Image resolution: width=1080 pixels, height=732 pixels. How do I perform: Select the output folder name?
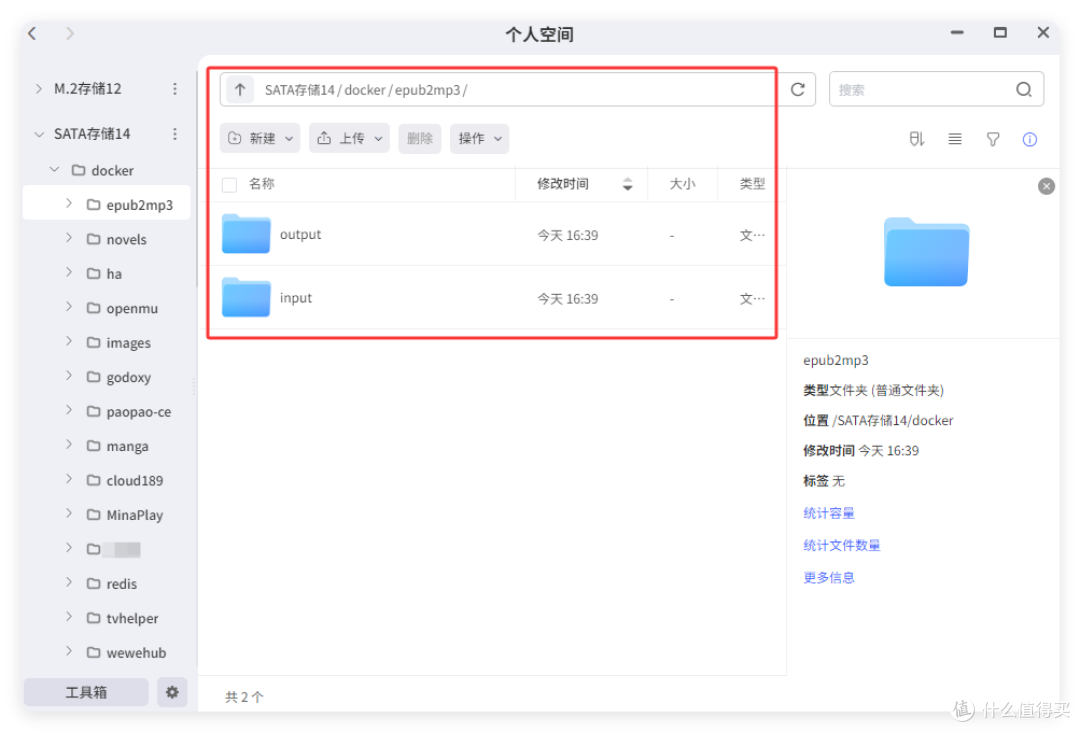click(x=300, y=234)
